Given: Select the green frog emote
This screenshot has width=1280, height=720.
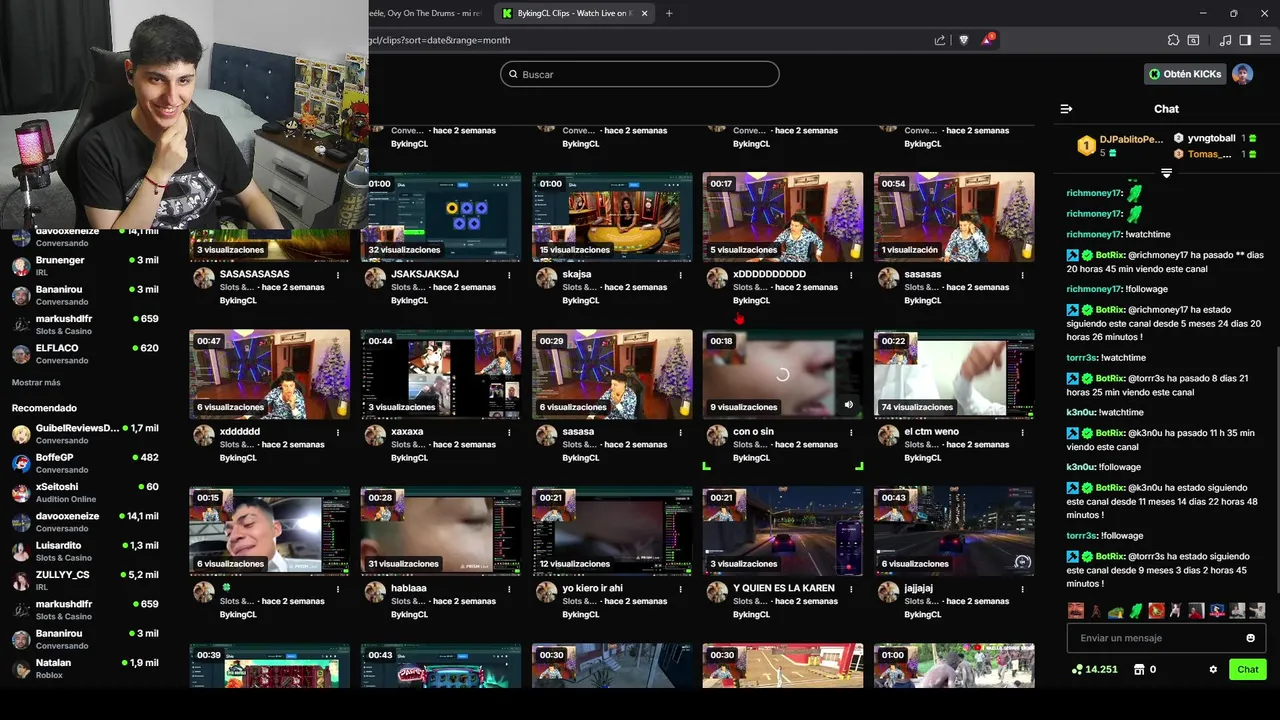Looking at the screenshot, I should (1136, 610).
